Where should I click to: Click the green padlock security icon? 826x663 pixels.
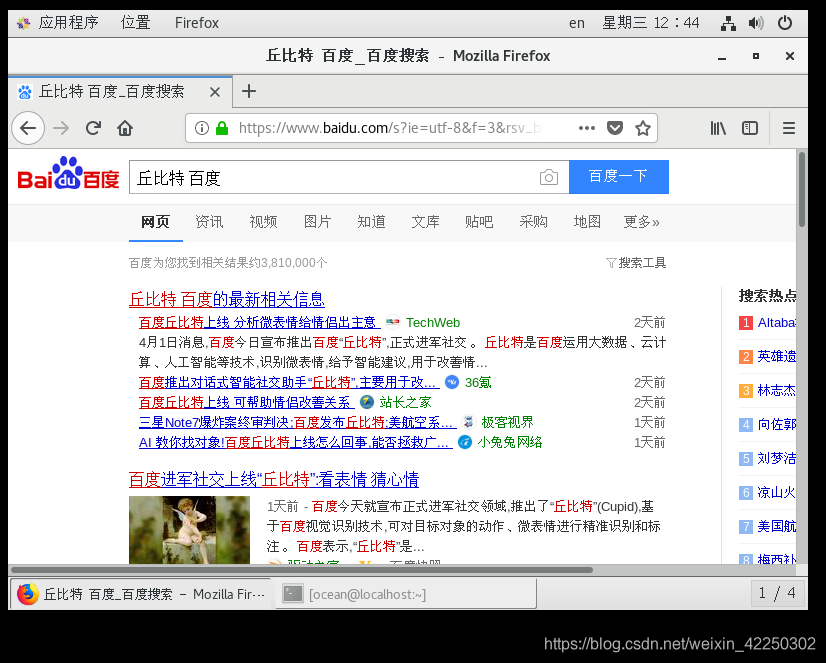[x=222, y=128]
